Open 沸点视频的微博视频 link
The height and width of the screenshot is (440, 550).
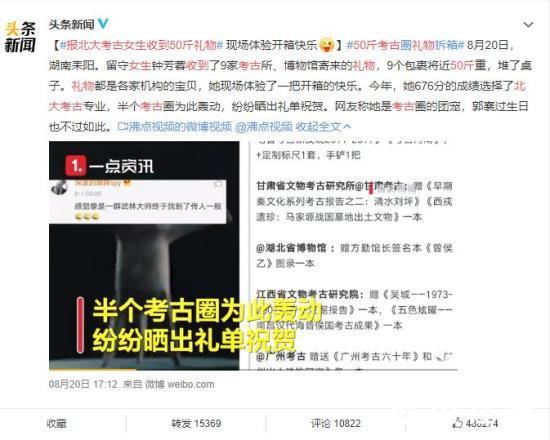point(175,126)
